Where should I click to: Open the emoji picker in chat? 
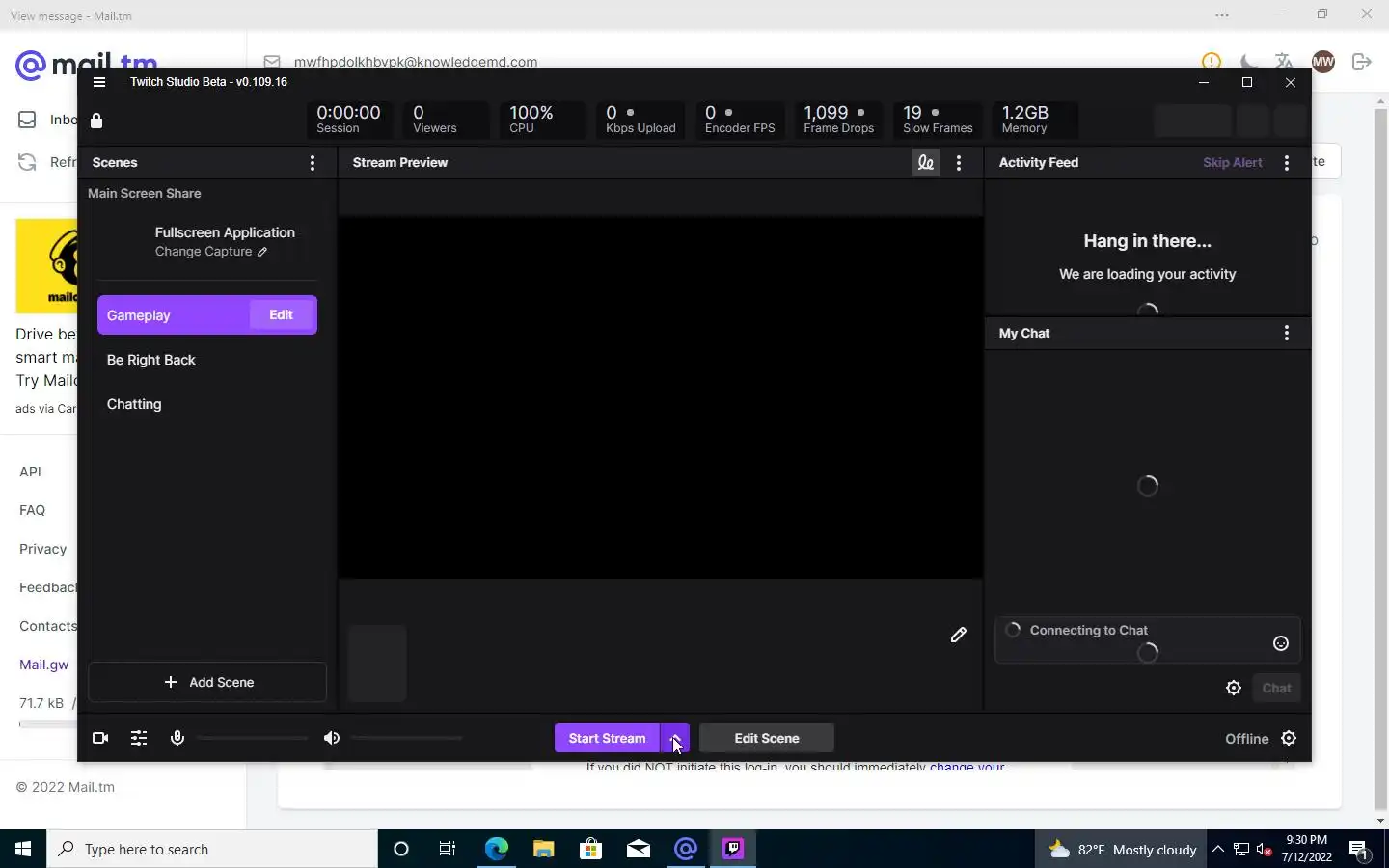[x=1281, y=643]
